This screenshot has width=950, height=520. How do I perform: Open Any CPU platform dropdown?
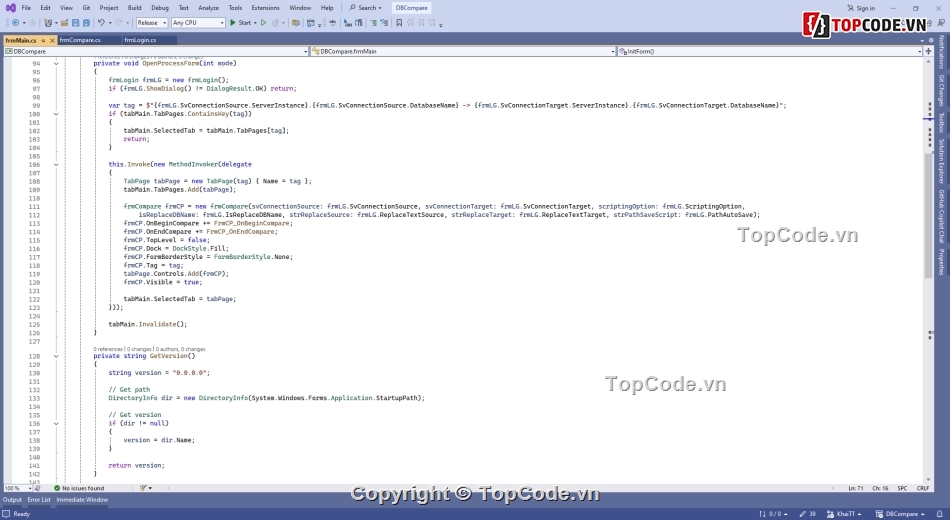198,22
